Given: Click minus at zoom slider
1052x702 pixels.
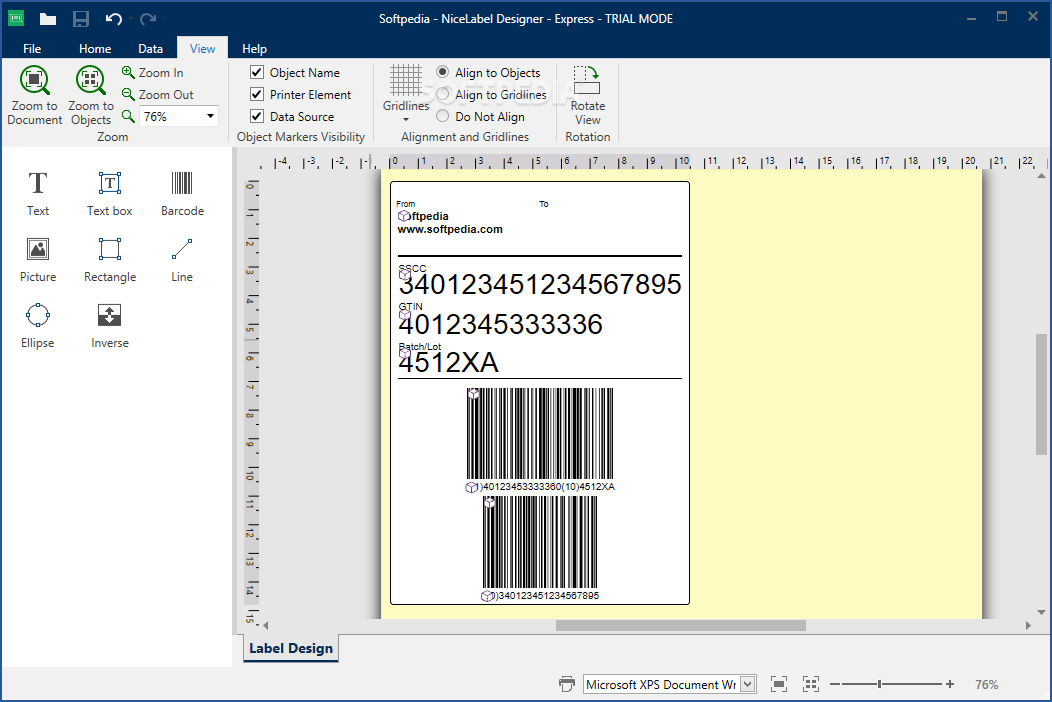Looking at the screenshot, I should [x=835, y=684].
